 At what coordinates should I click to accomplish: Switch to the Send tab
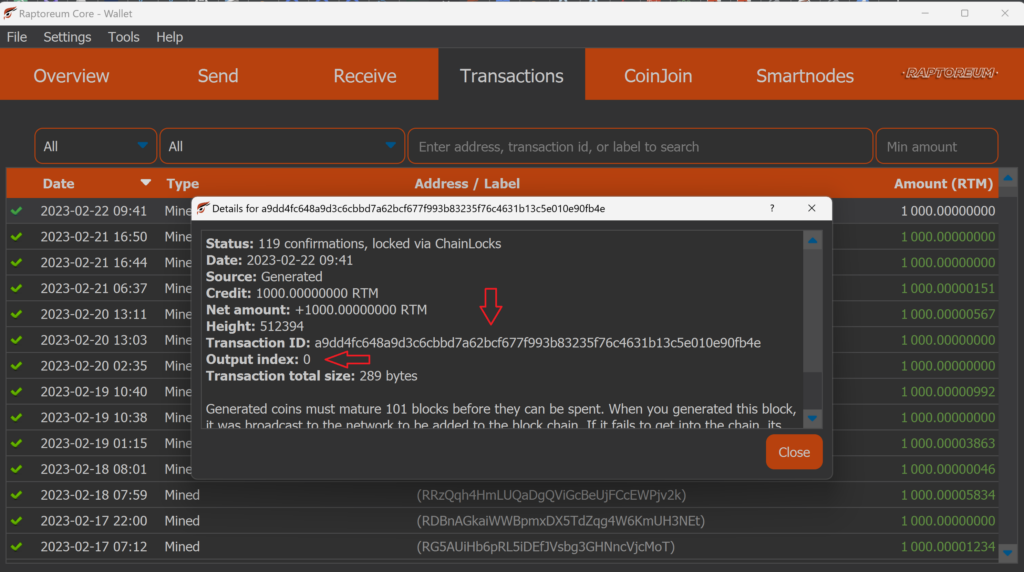(218, 76)
